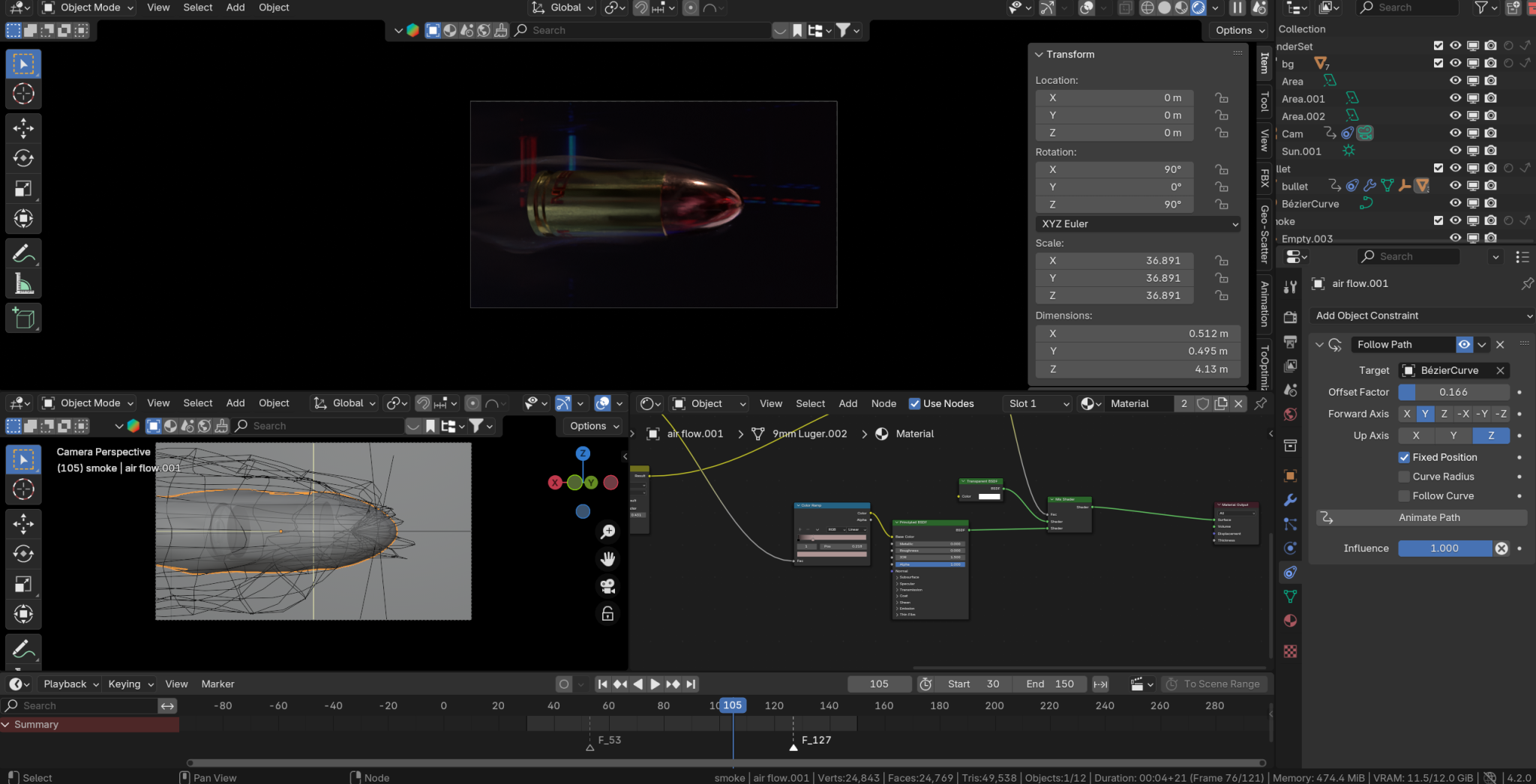Image resolution: width=1536 pixels, height=784 pixels.
Task: Click the zoom viewport gizmo icon
Action: tap(607, 531)
